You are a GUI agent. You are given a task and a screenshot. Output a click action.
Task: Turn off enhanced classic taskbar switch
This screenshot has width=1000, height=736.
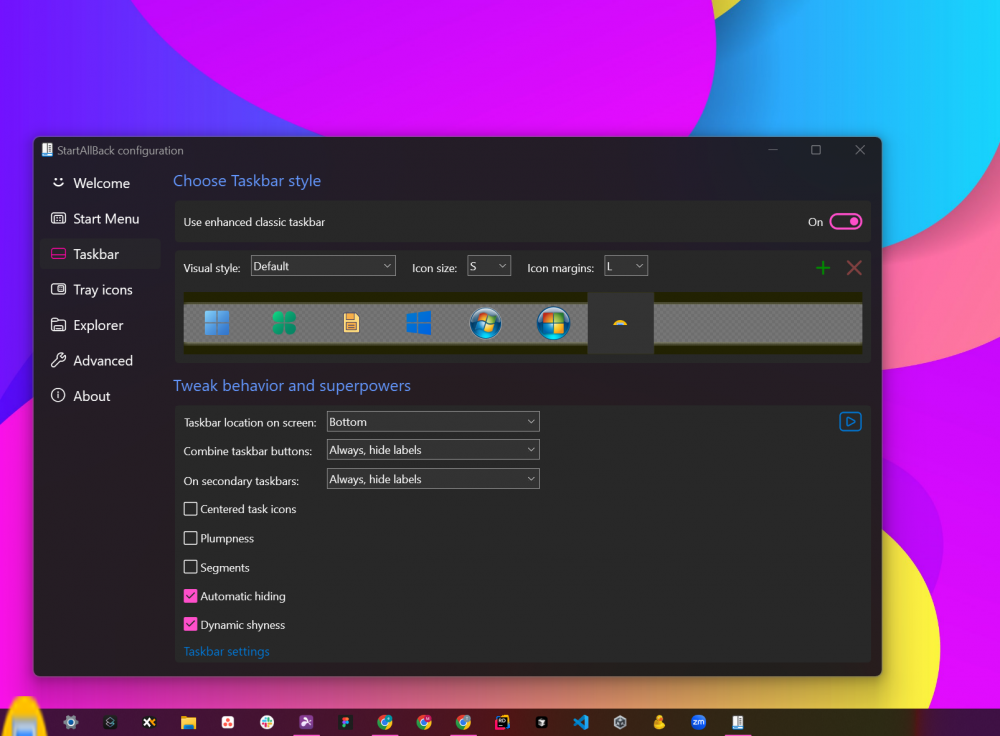click(845, 222)
